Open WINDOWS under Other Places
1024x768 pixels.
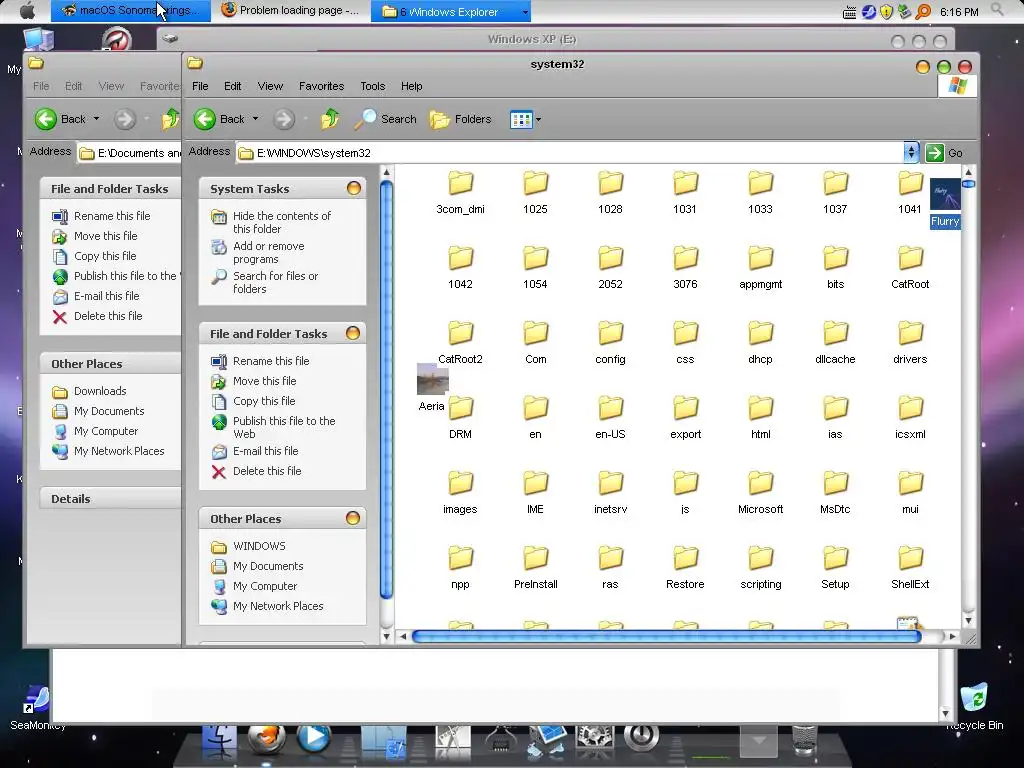[259, 546]
